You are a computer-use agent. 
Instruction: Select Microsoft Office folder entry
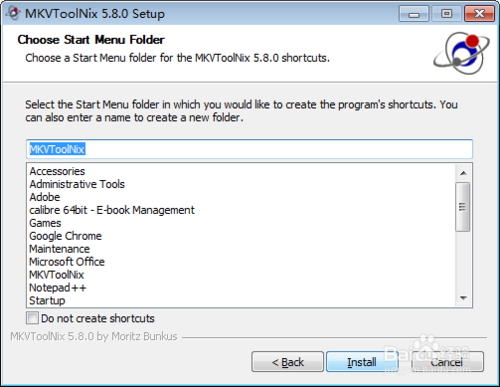[67, 262]
